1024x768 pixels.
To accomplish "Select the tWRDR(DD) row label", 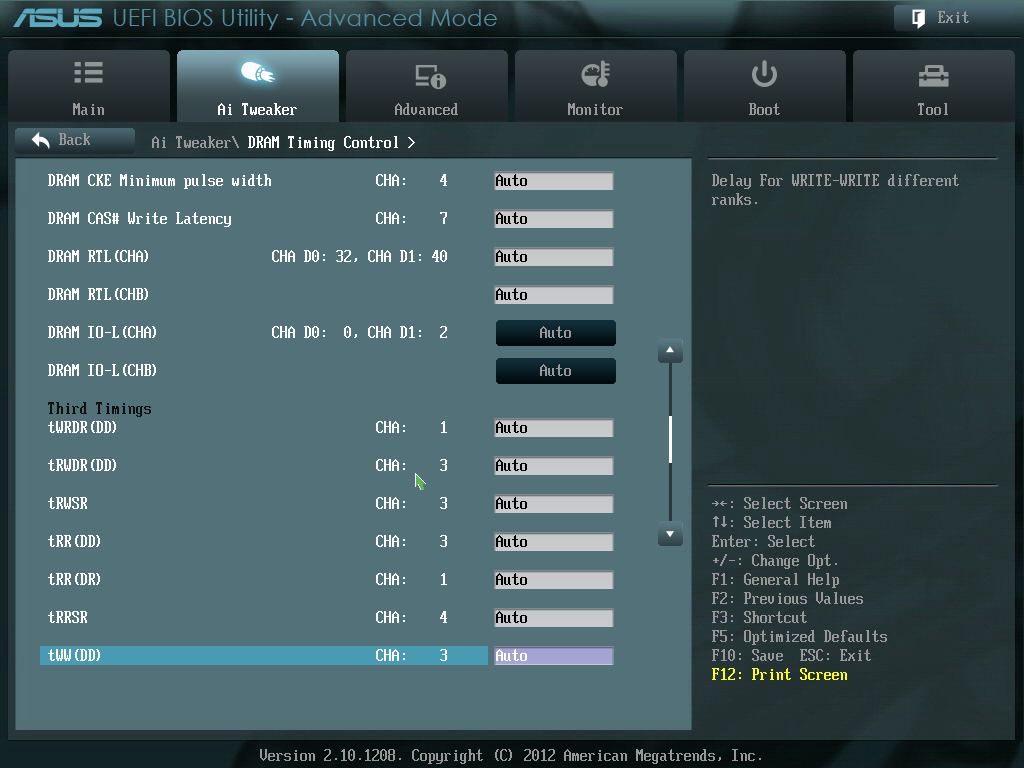I will [x=82, y=428].
